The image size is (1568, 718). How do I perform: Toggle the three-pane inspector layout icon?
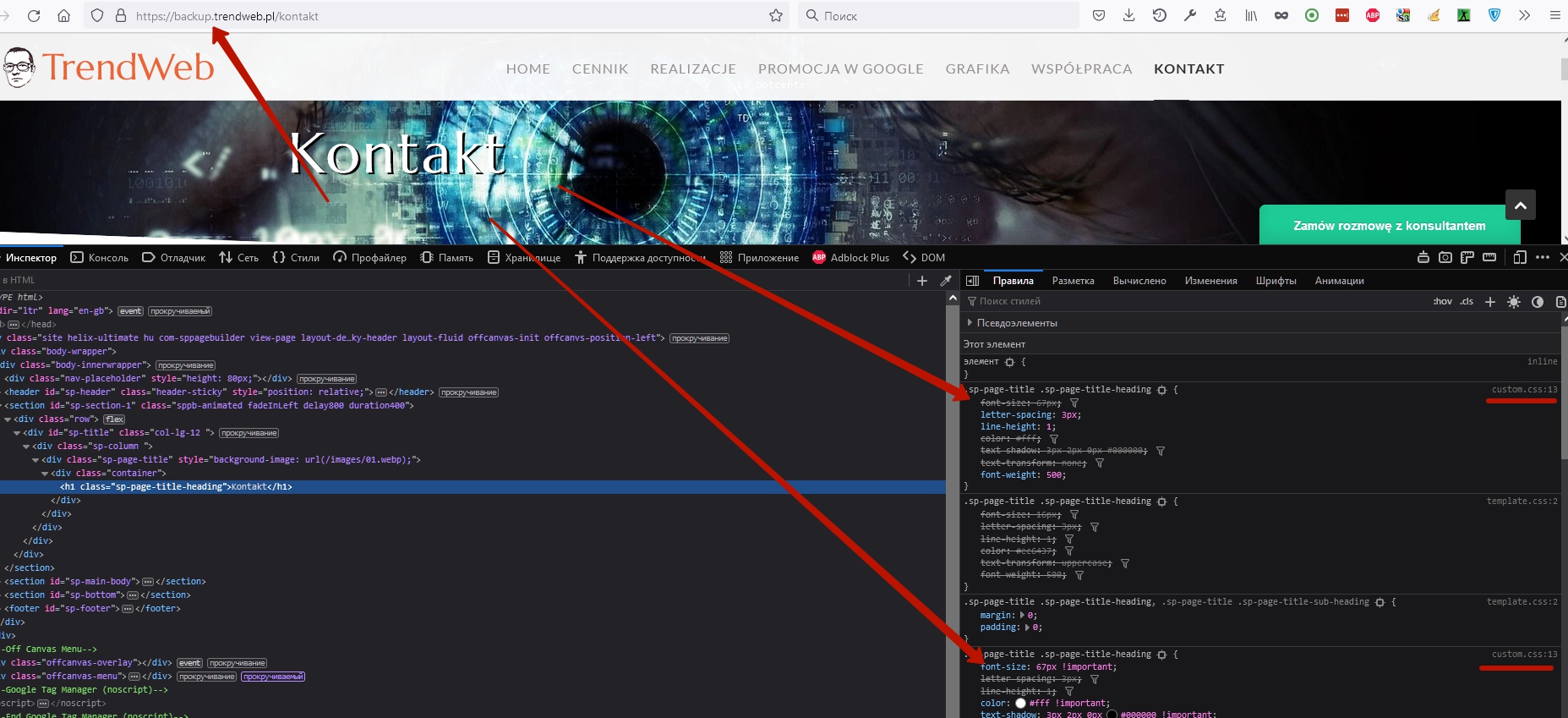(972, 281)
